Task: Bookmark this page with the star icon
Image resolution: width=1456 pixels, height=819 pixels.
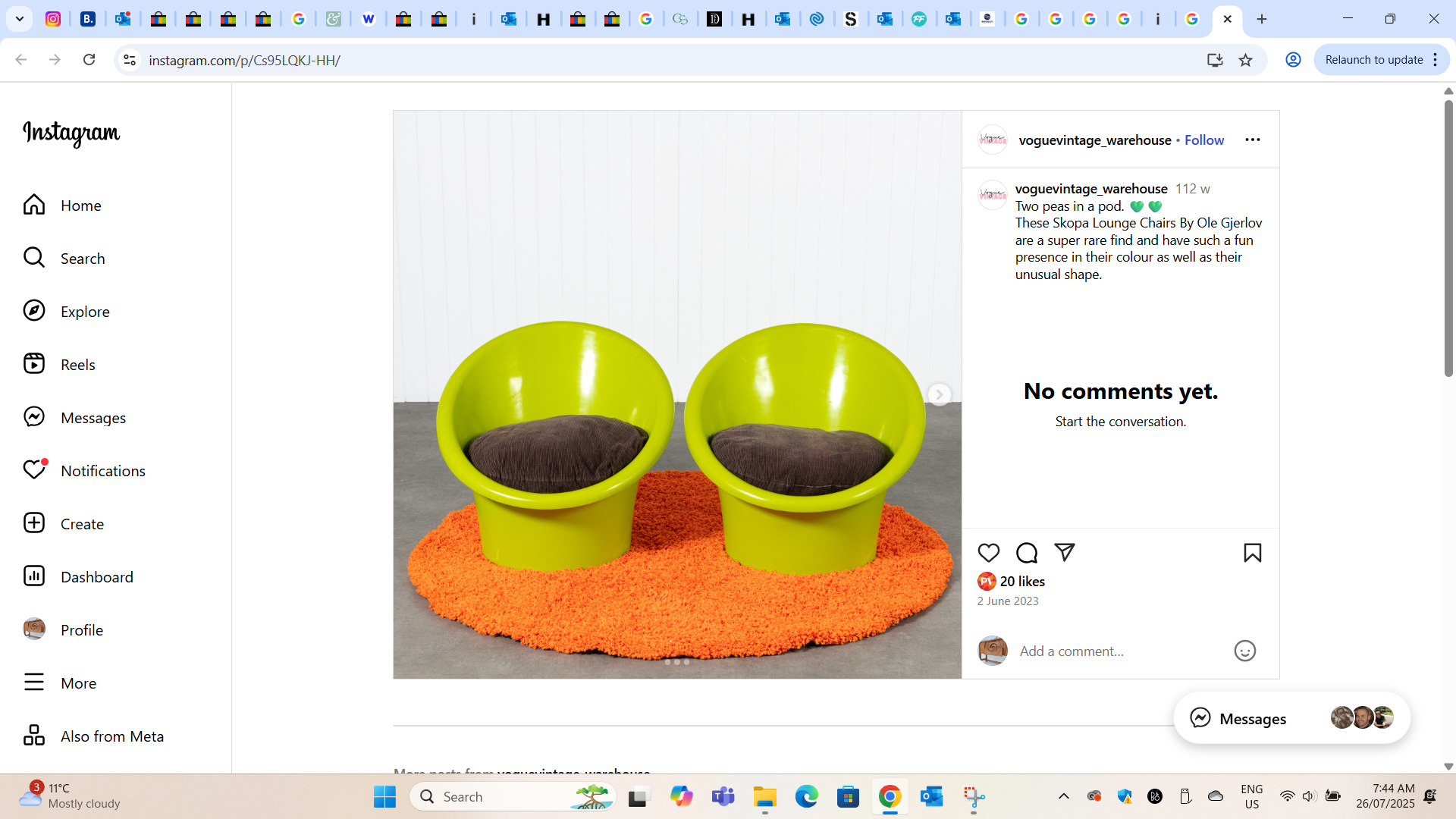Action: 1245,60
